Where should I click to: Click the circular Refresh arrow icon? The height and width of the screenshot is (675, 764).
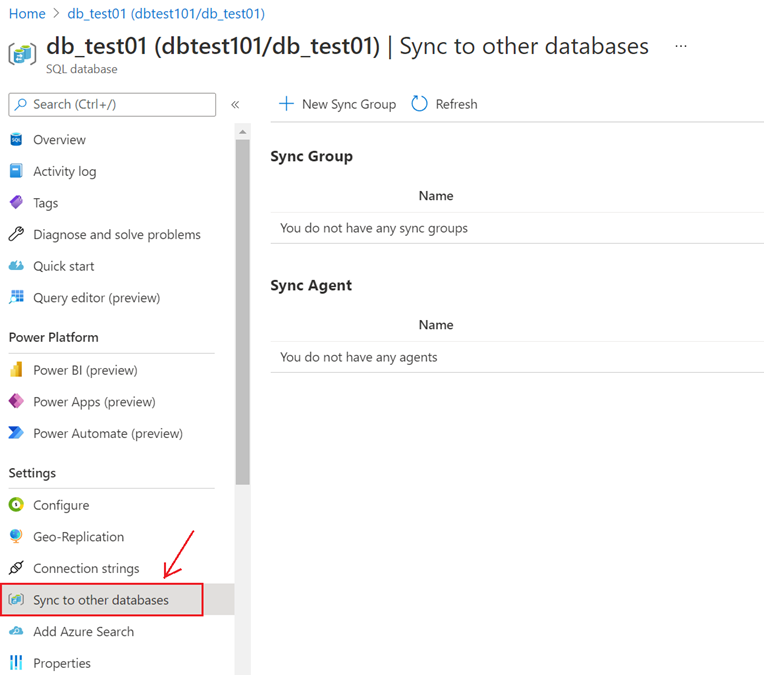pyautogui.click(x=419, y=104)
